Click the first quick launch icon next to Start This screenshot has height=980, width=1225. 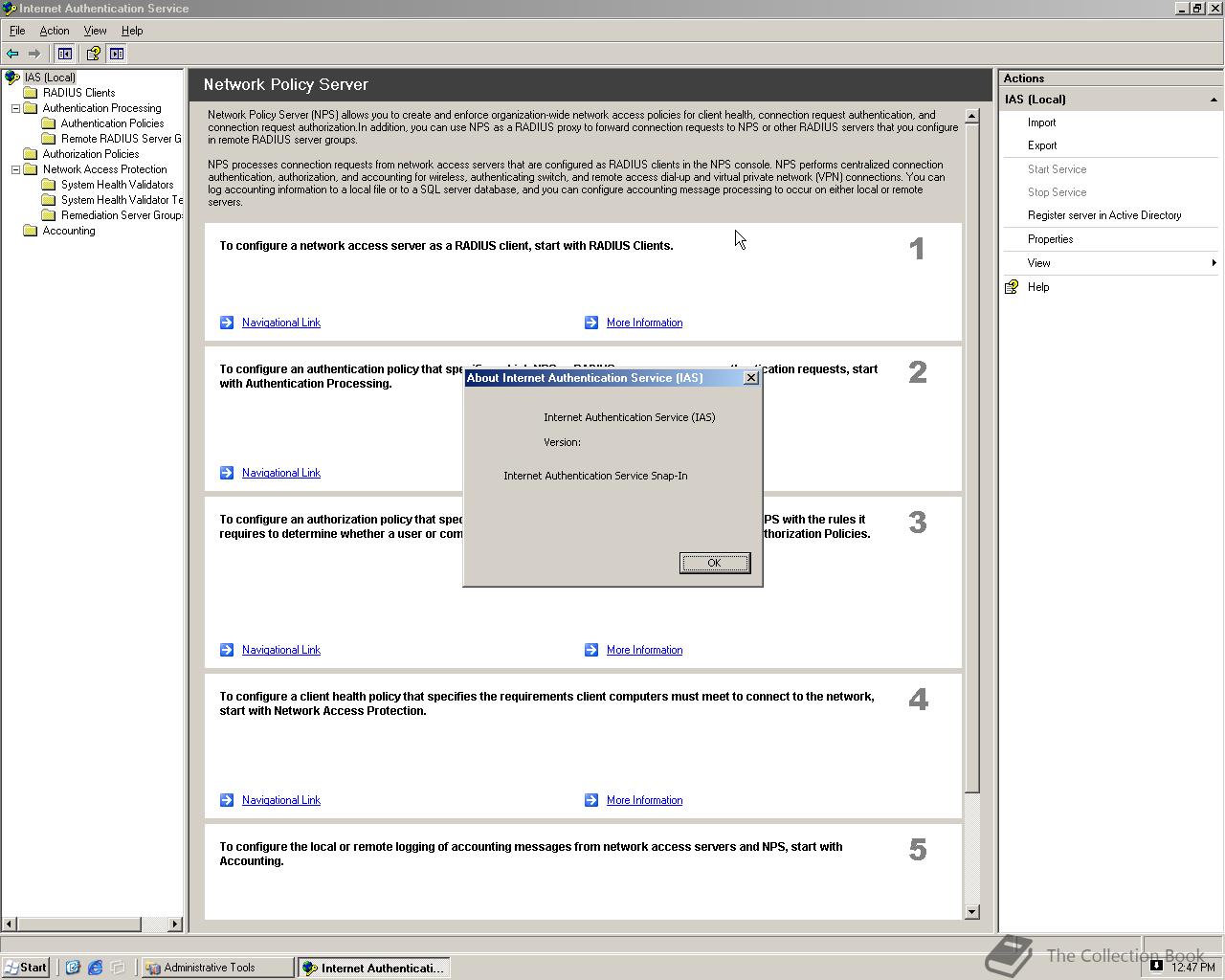[73, 968]
